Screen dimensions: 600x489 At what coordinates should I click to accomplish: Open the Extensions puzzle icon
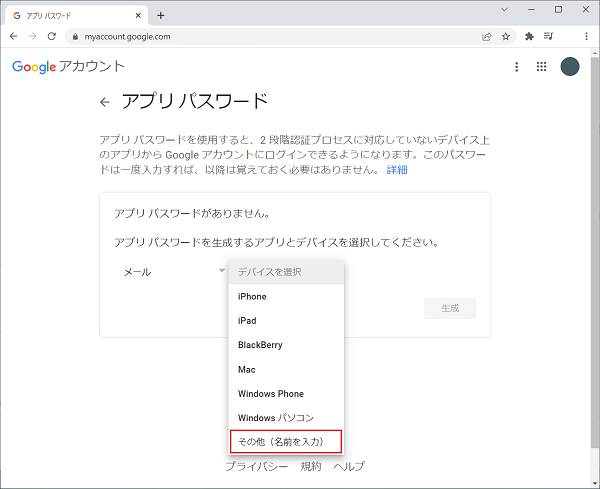pyautogui.click(x=529, y=36)
